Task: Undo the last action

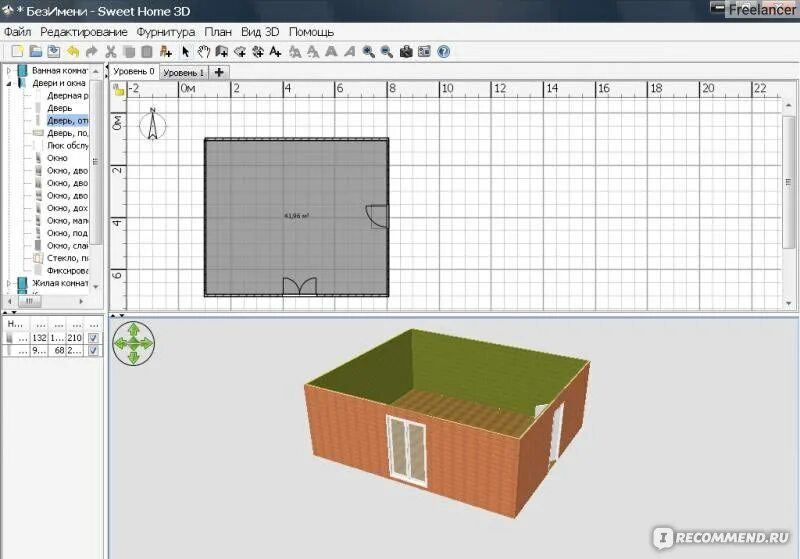Action: pos(73,52)
